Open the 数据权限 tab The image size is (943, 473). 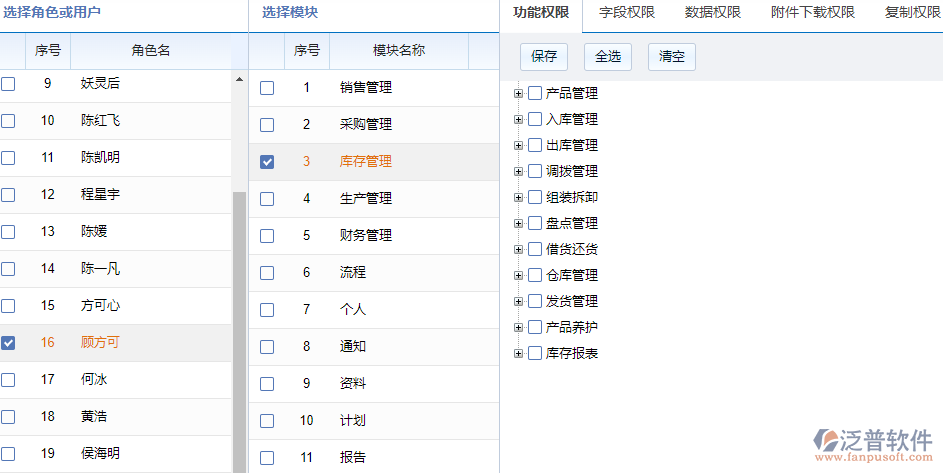coord(713,13)
